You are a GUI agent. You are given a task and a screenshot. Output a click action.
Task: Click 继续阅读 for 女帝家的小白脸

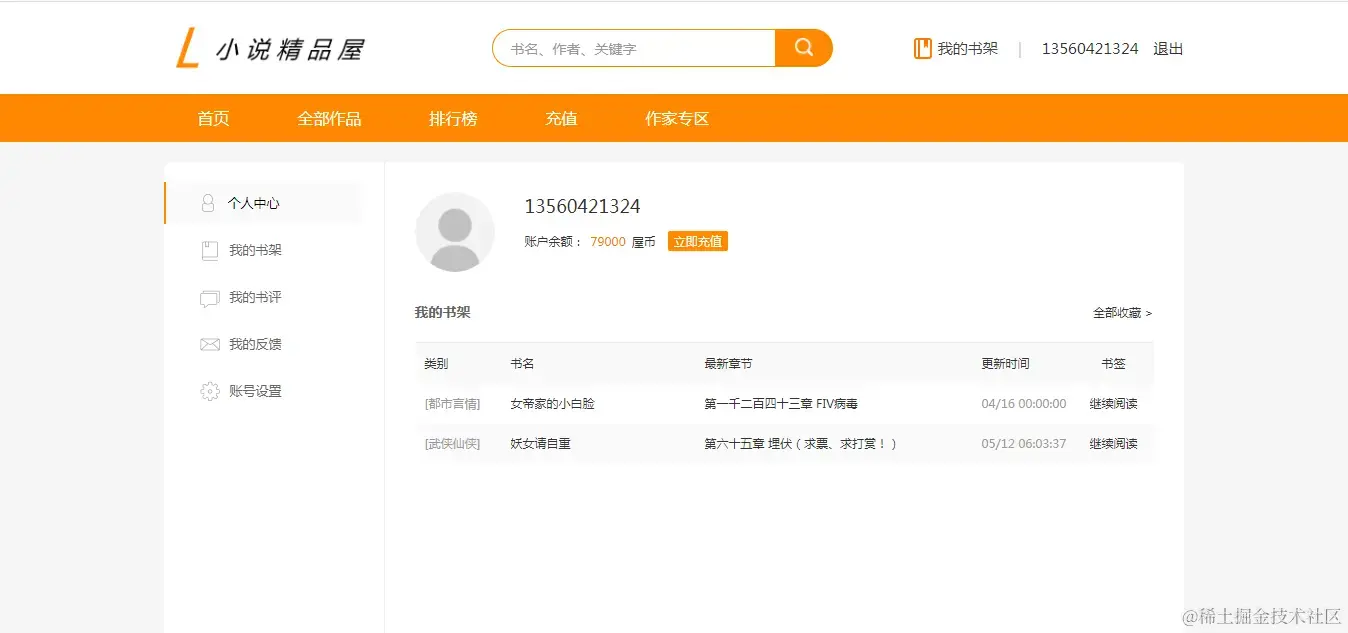(x=1113, y=404)
